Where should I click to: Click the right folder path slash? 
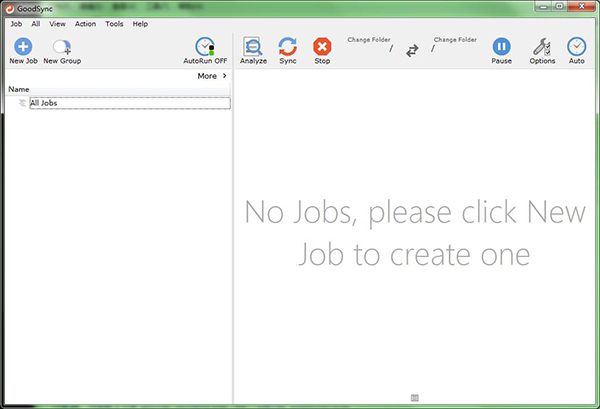pyautogui.click(x=433, y=49)
